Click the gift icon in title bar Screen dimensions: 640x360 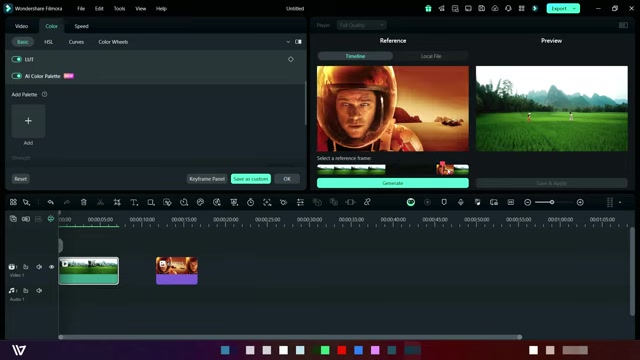pyautogui.click(x=428, y=8)
